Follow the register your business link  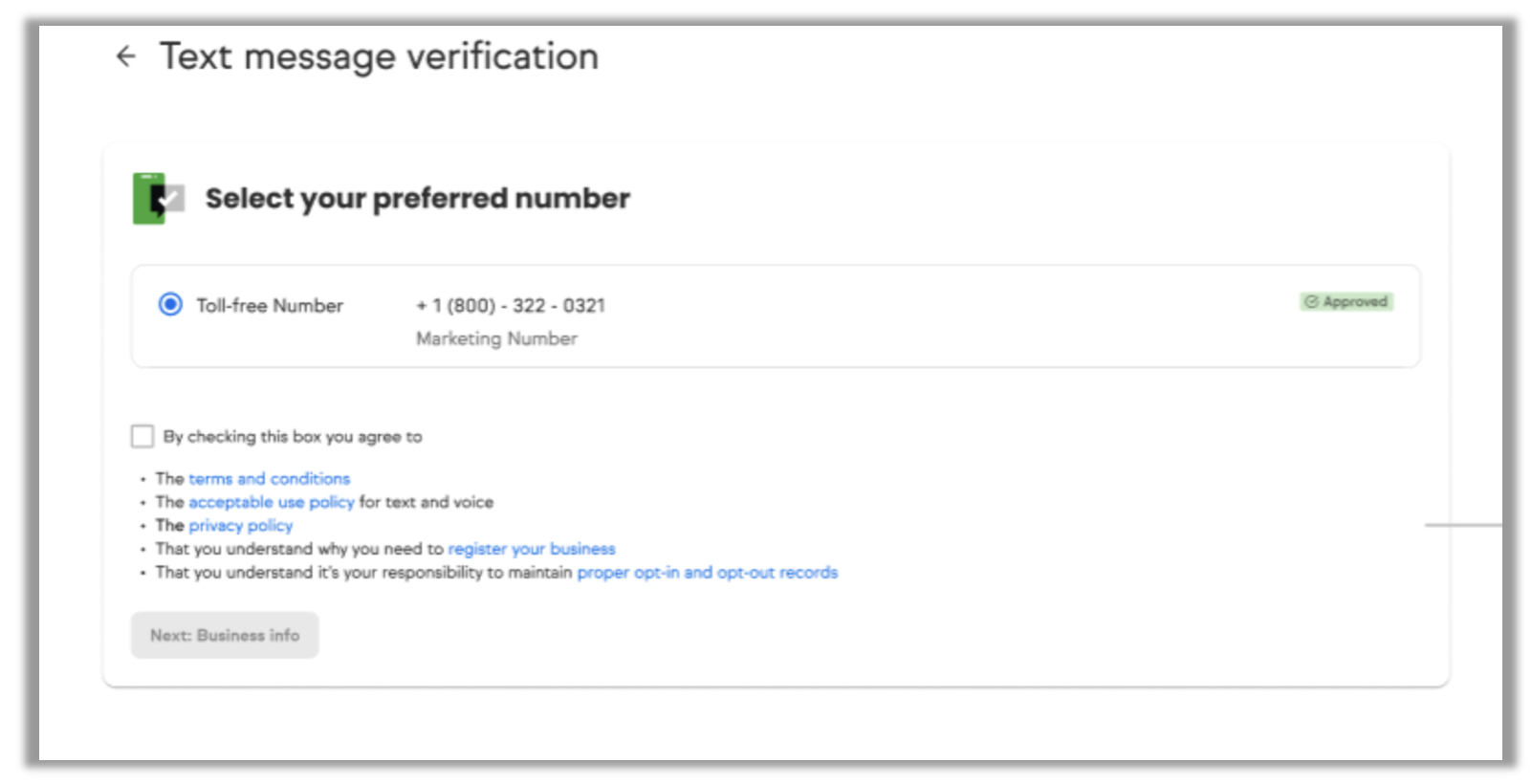click(531, 549)
